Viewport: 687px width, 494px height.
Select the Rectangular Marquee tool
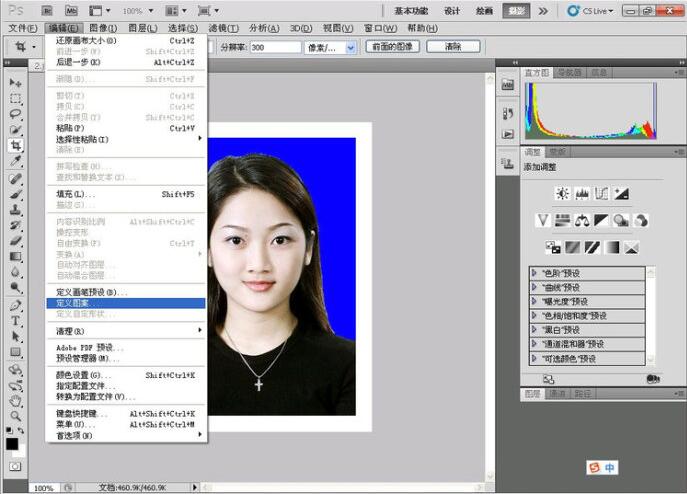coord(15,98)
